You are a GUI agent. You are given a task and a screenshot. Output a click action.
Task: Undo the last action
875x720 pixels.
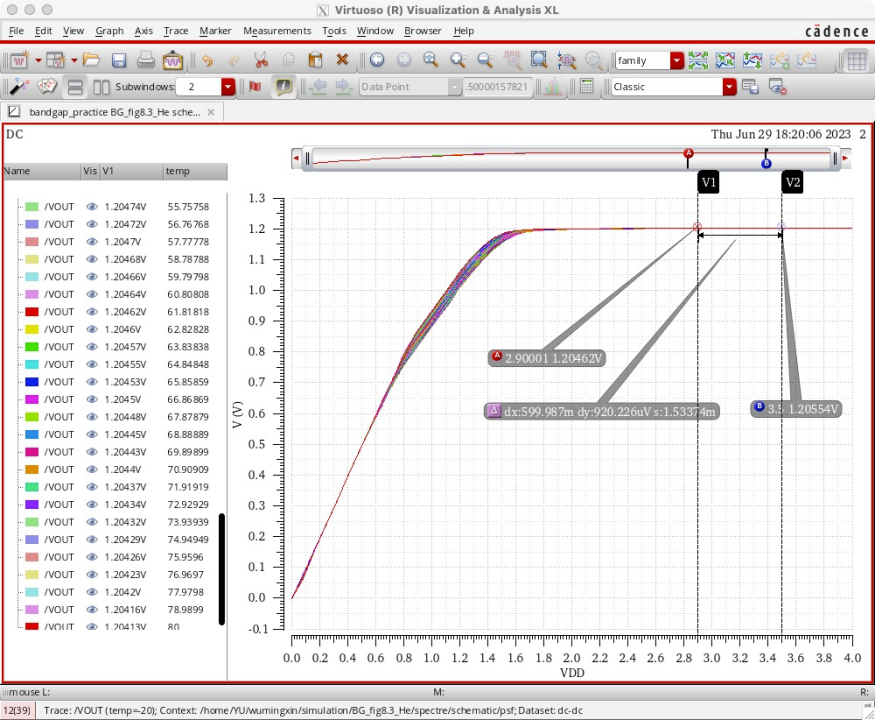(x=208, y=60)
